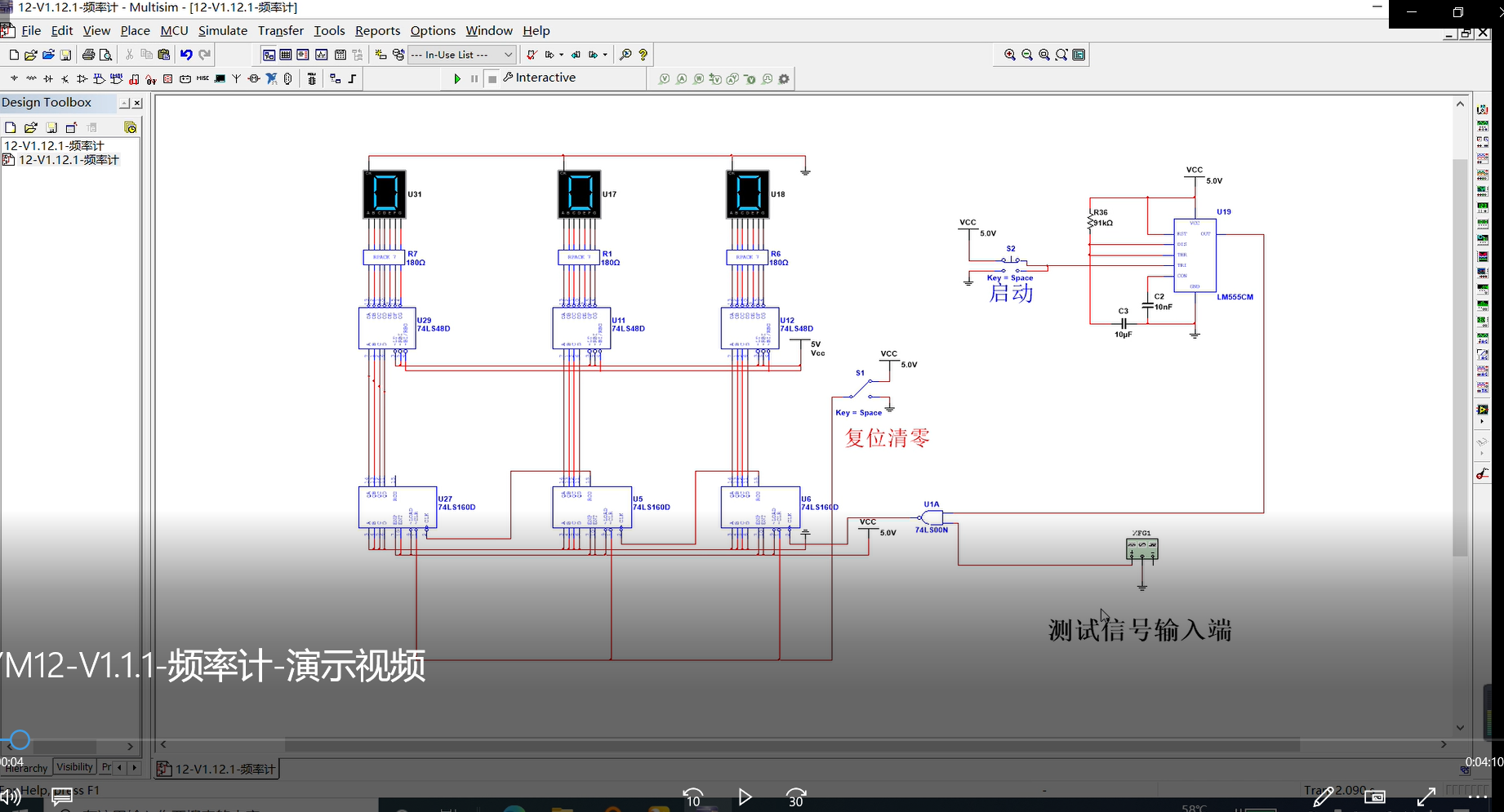Click the 12-V1.12.1-频率计 document tab

point(216,769)
